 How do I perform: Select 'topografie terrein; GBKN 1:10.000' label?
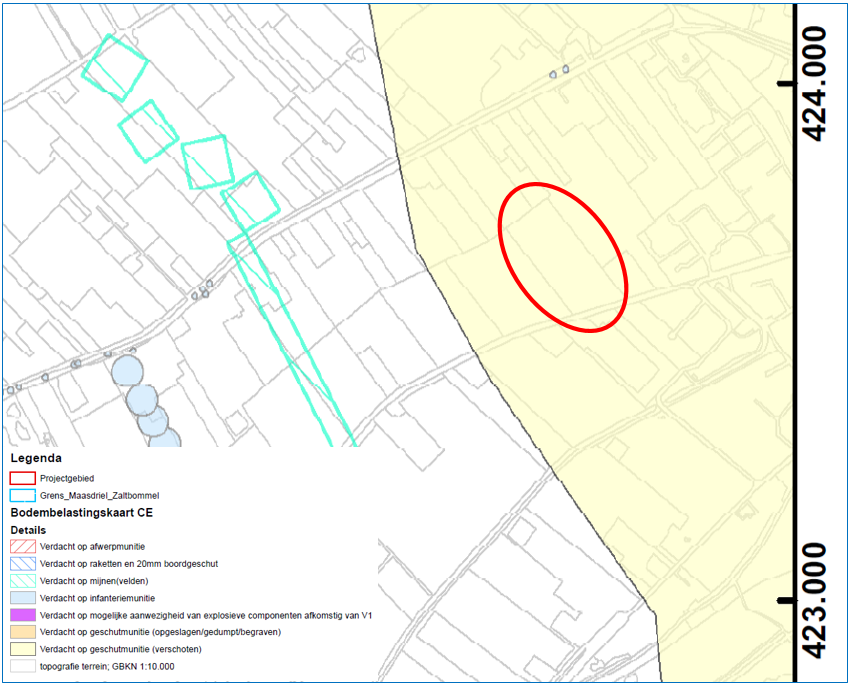[x=107, y=666]
